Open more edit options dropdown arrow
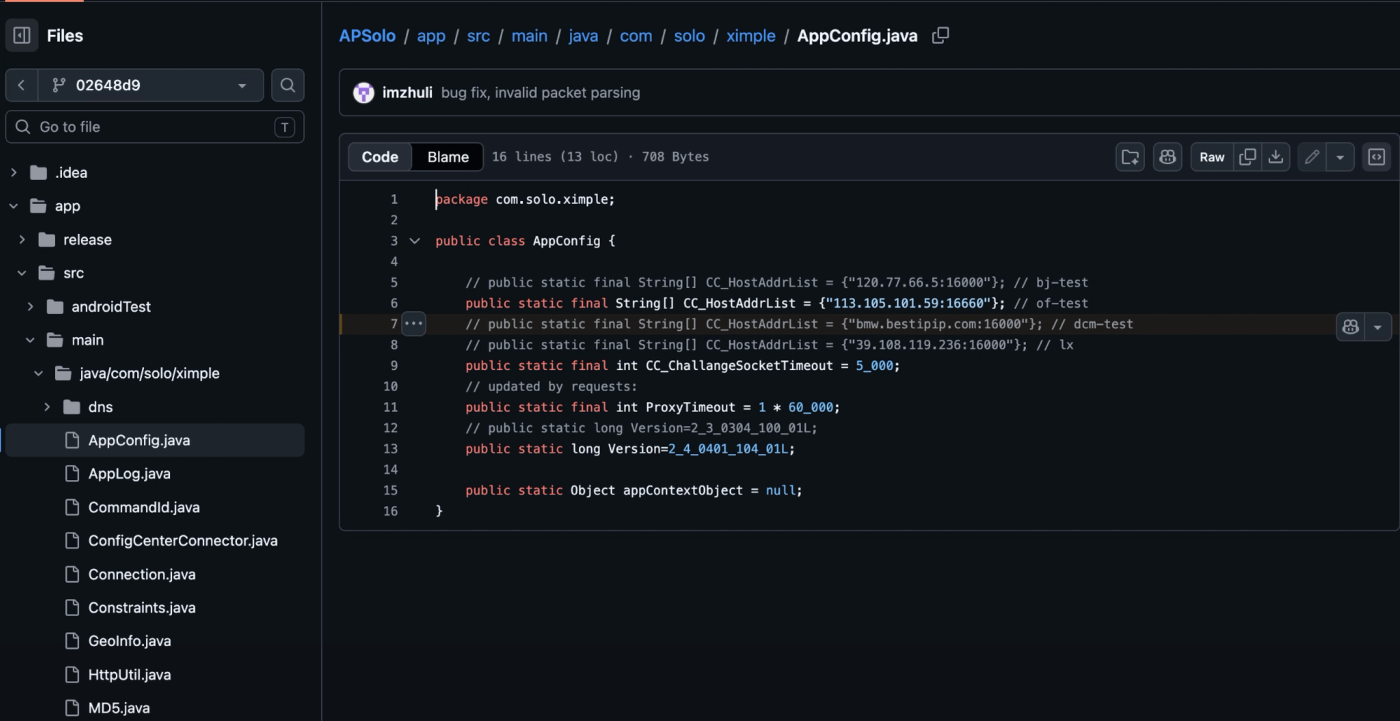Image resolution: width=1400 pixels, height=721 pixels. [x=1340, y=157]
